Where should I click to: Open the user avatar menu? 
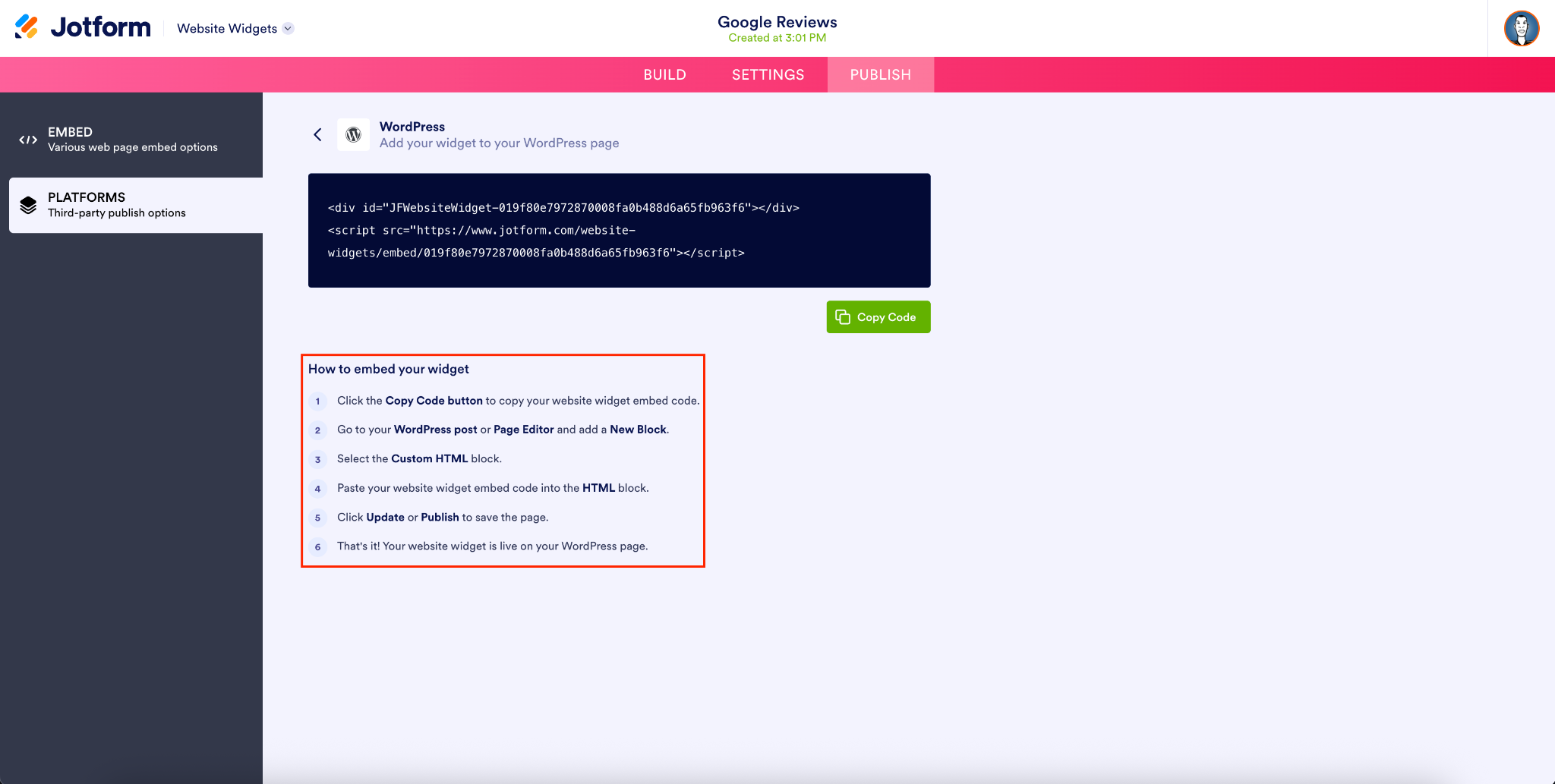pyautogui.click(x=1522, y=28)
